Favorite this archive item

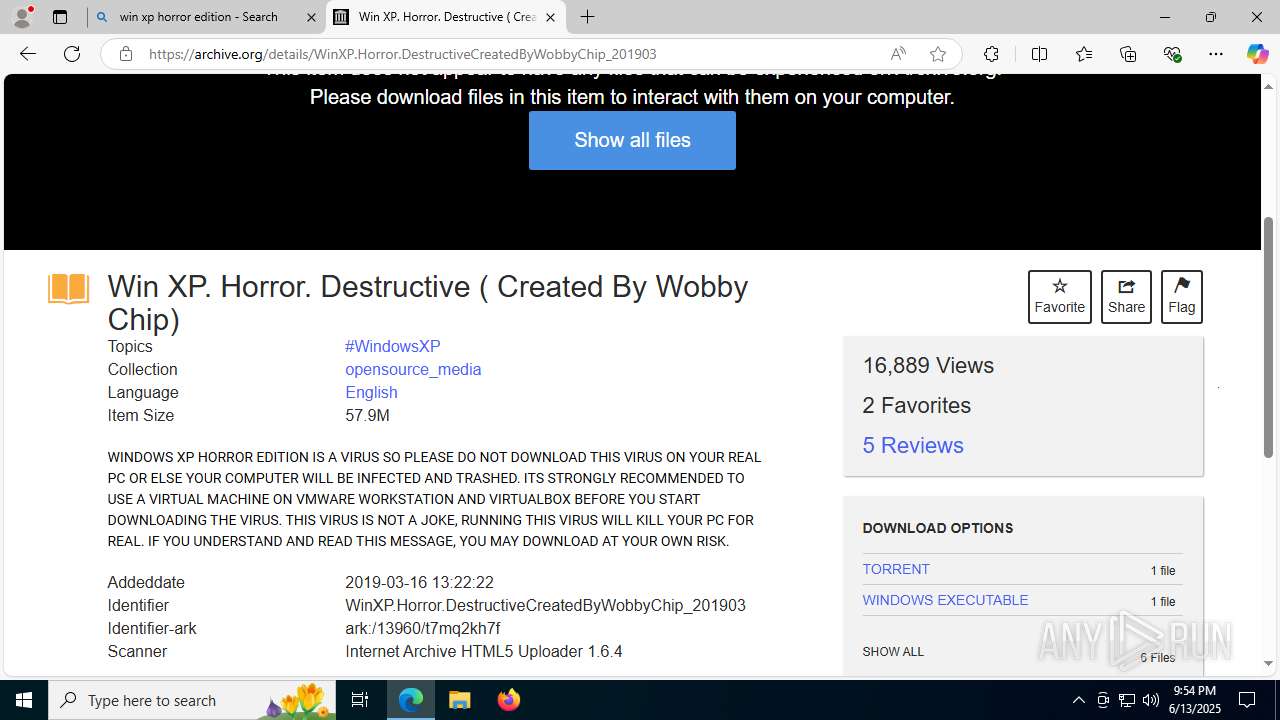click(x=1059, y=297)
